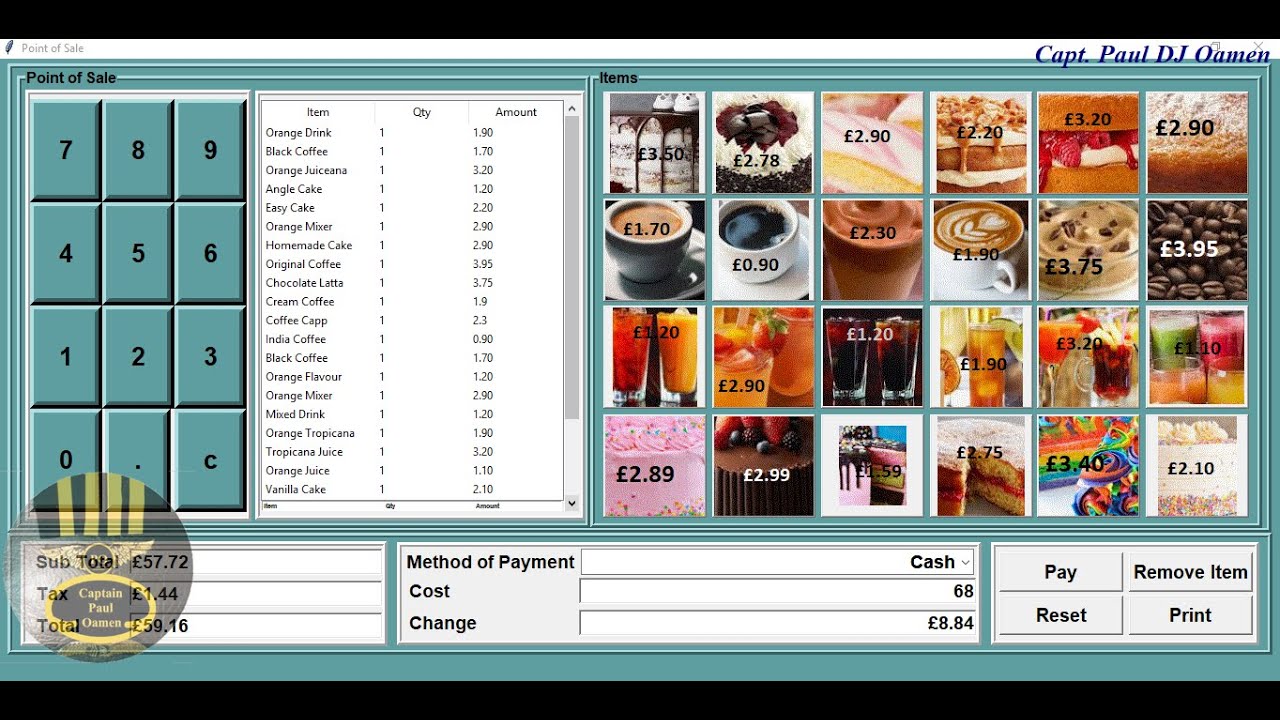Click the Qty column header
The height and width of the screenshot is (720, 1280).
coord(421,112)
